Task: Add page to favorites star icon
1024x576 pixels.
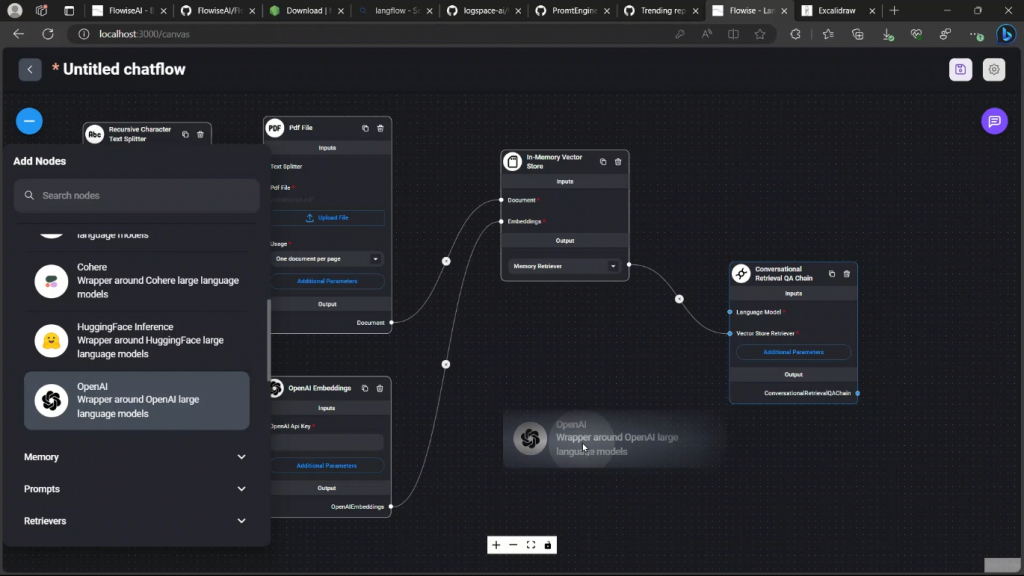Action: tap(760, 34)
